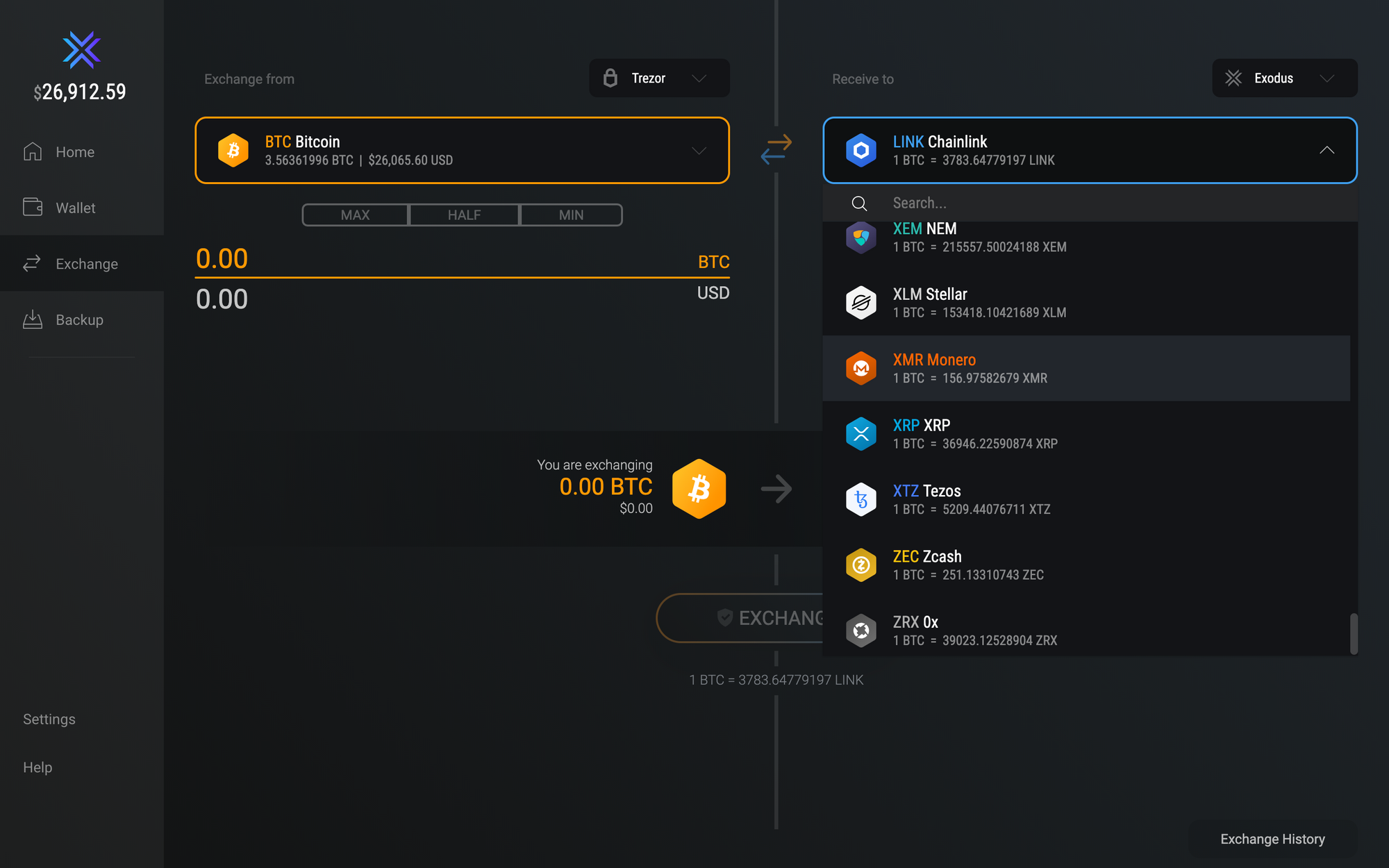Click the BTC amount input 0.00

click(222, 259)
